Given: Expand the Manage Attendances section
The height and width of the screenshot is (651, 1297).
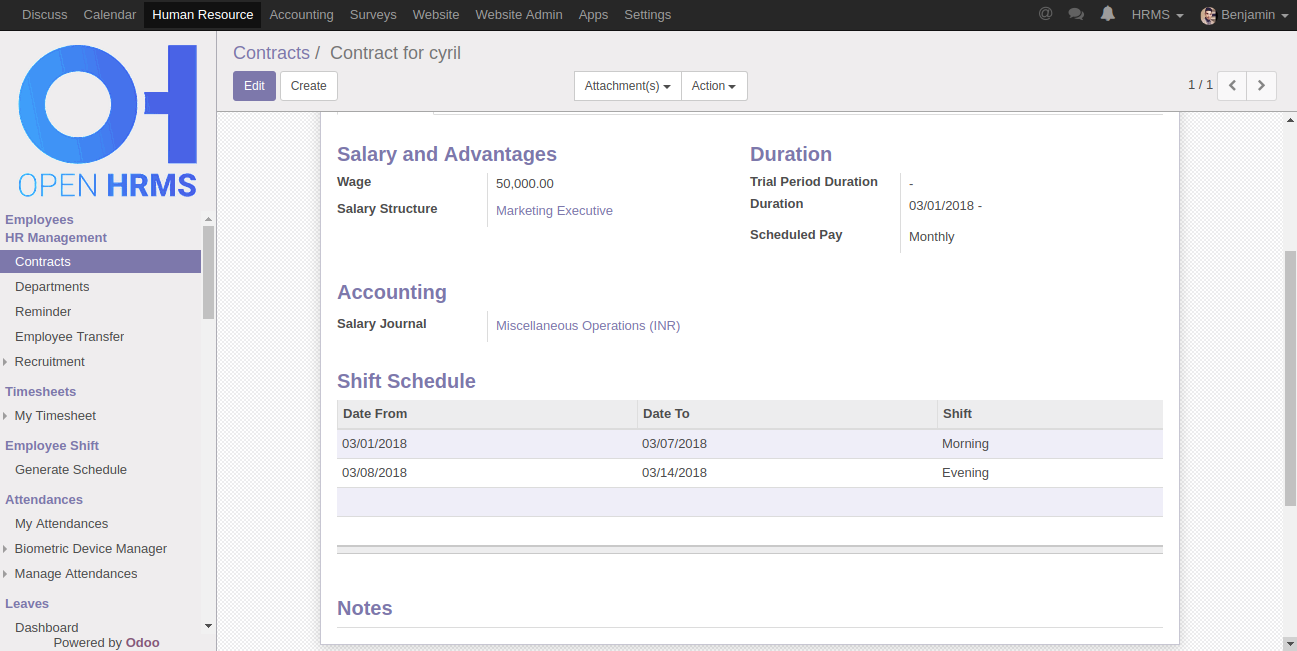Looking at the screenshot, I should point(76,574).
